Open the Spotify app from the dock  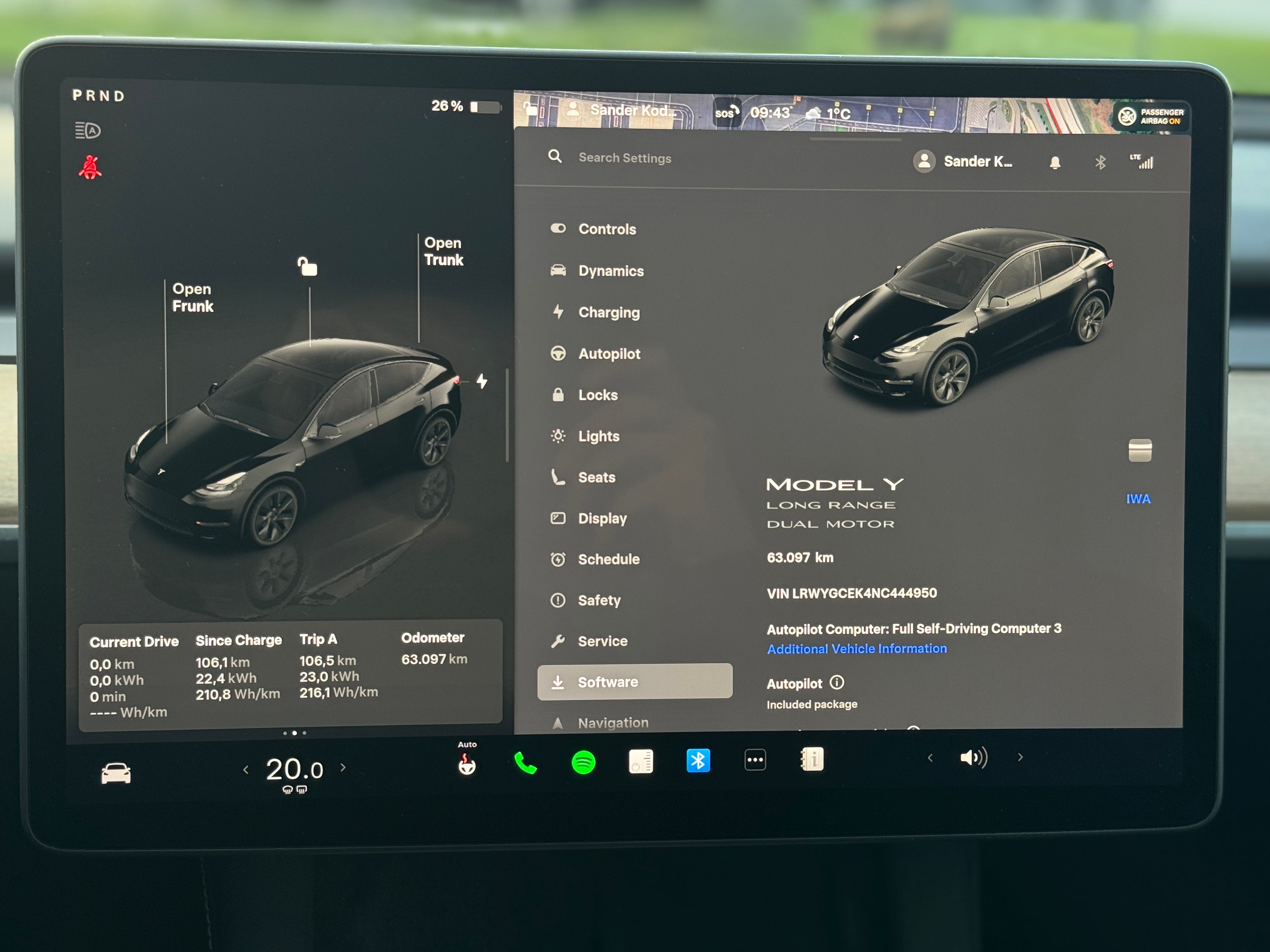583,763
